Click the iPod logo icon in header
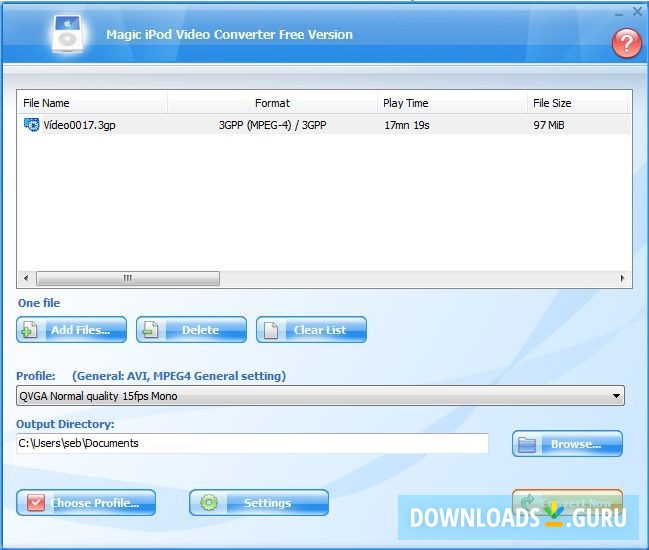The image size is (649, 550). [x=67, y=34]
